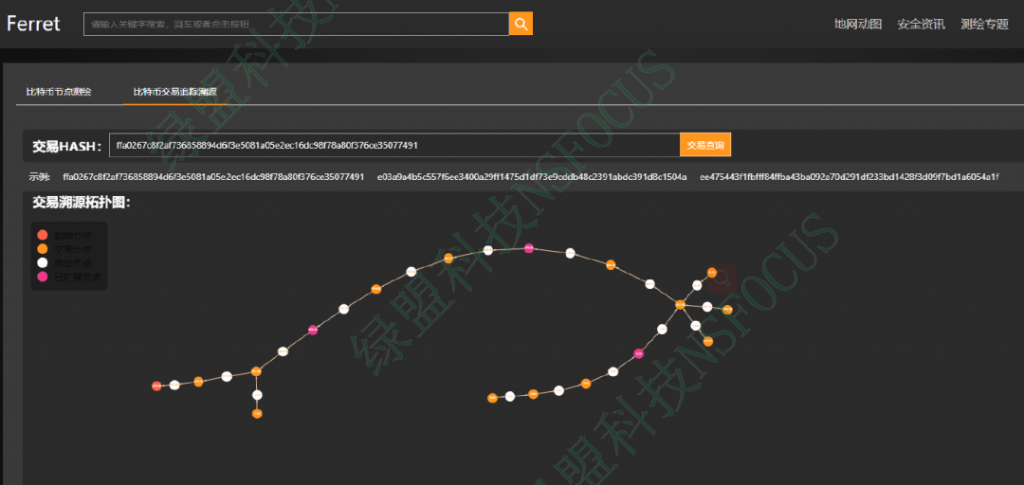Click the Ferret logo

click(33, 23)
